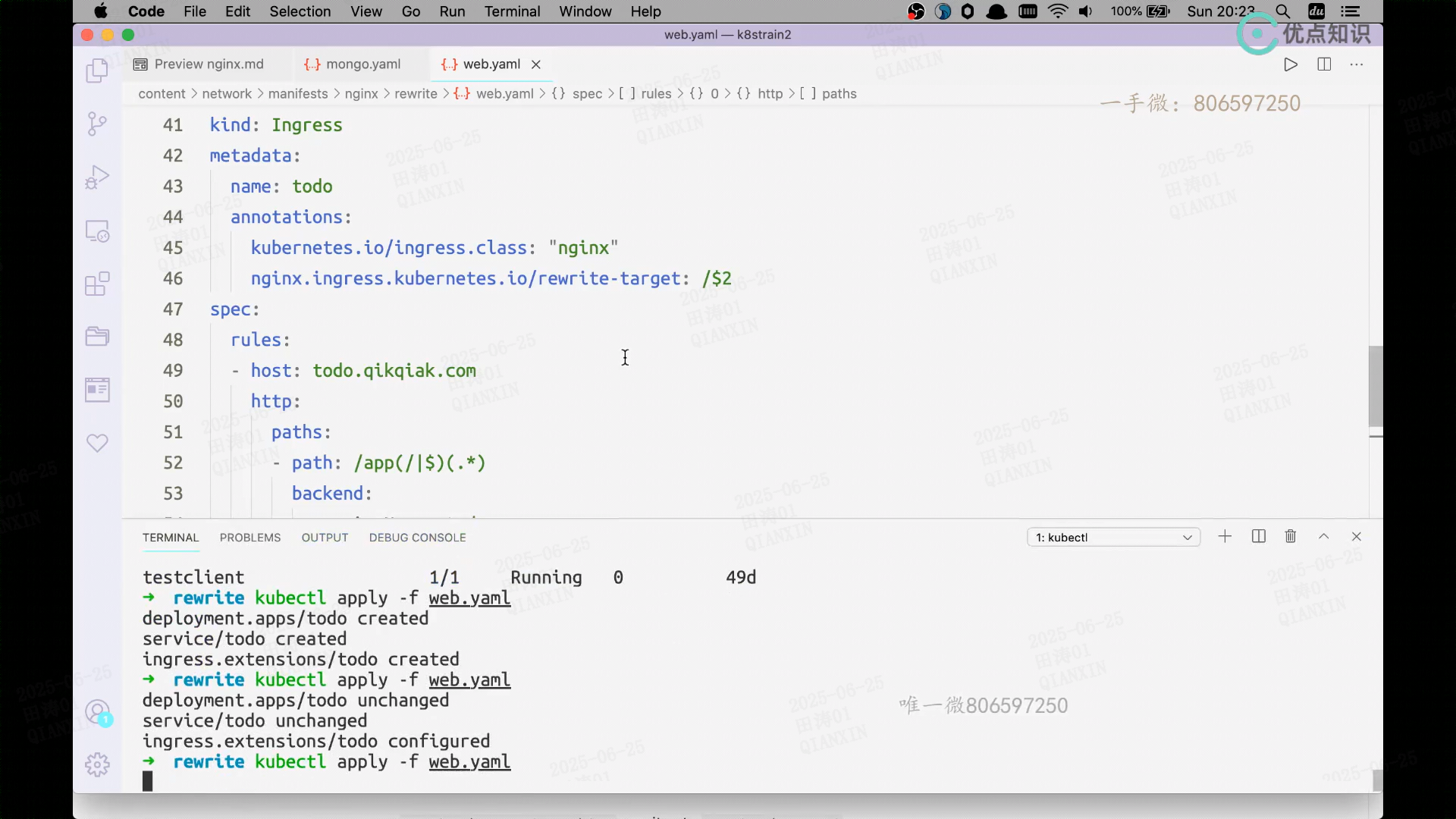Viewport: 1456px width, 819px height.
Task: Click the rewrite folder in breadcrumb
Action: 416,94
